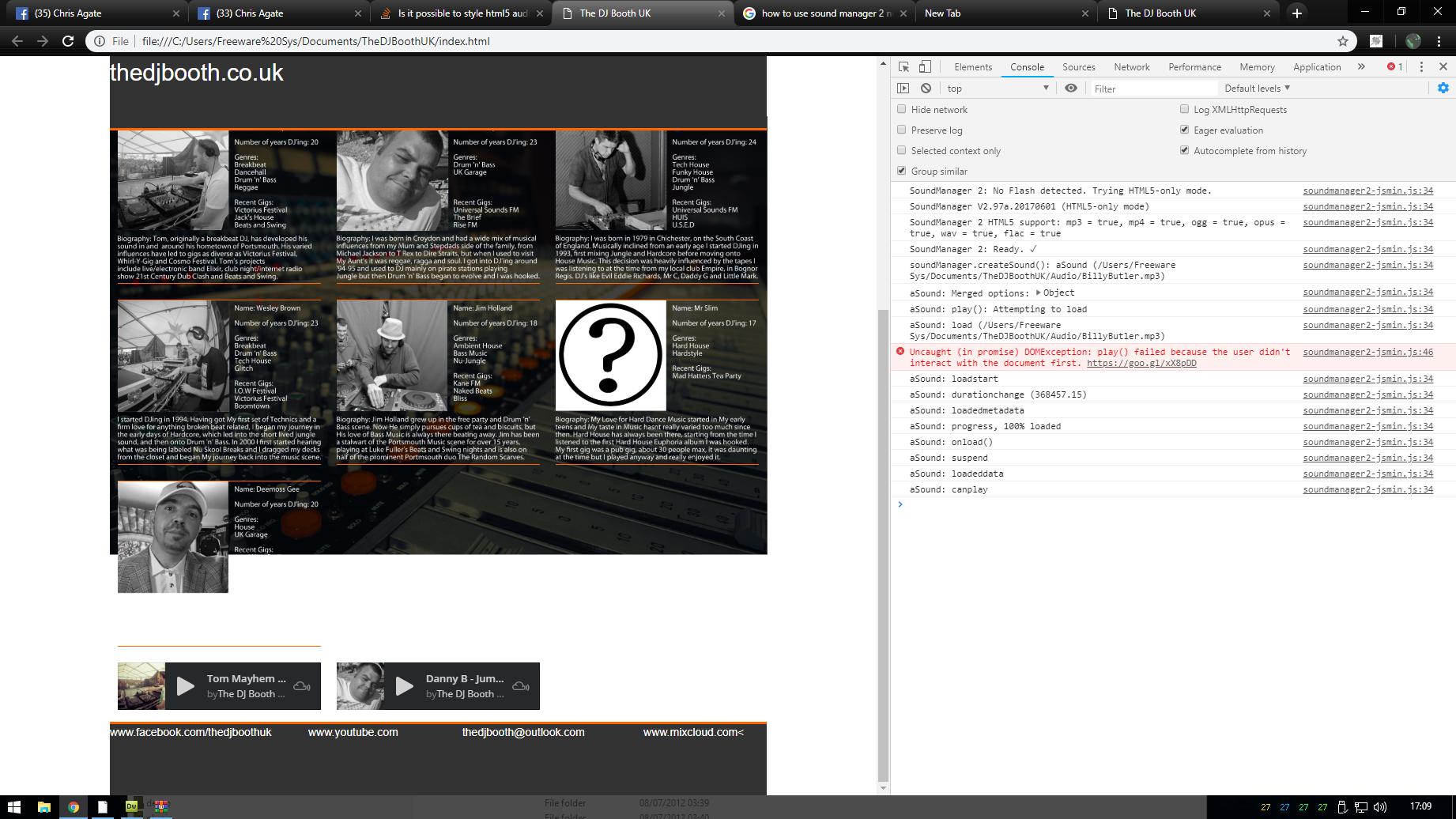Open the top frame context dropdown
This screenshot has height=819, width=1456.
[x=998, y=88]
